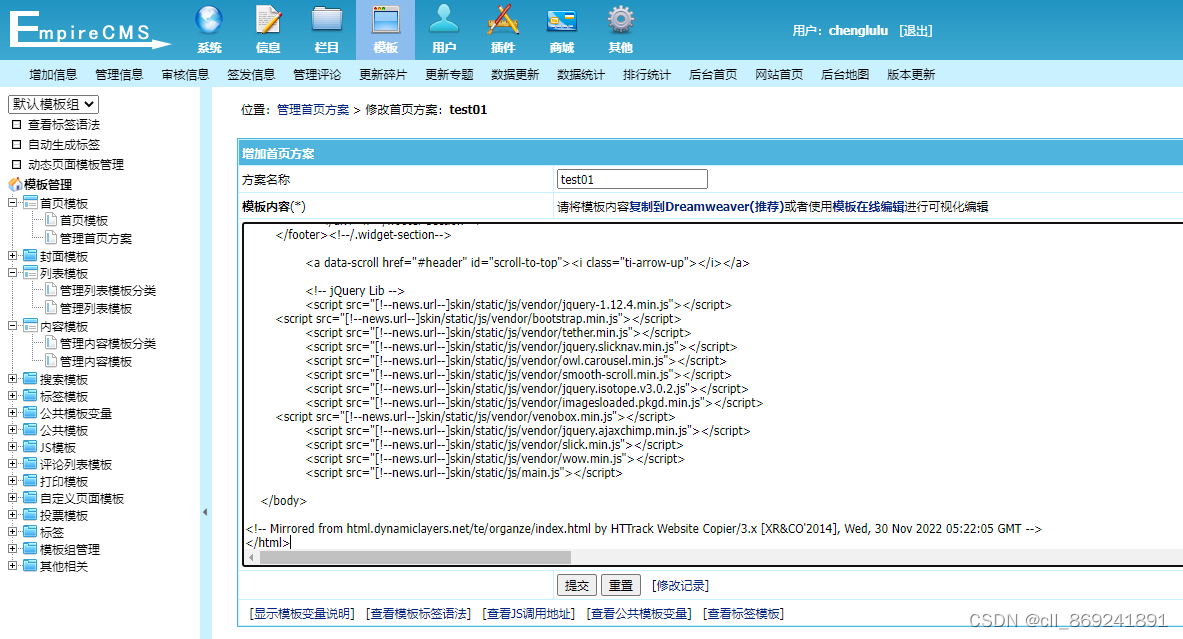The height and width of the screenshot is (639, 1183).
Task: Click the 提交 submit button
Action: coord(576,585)
